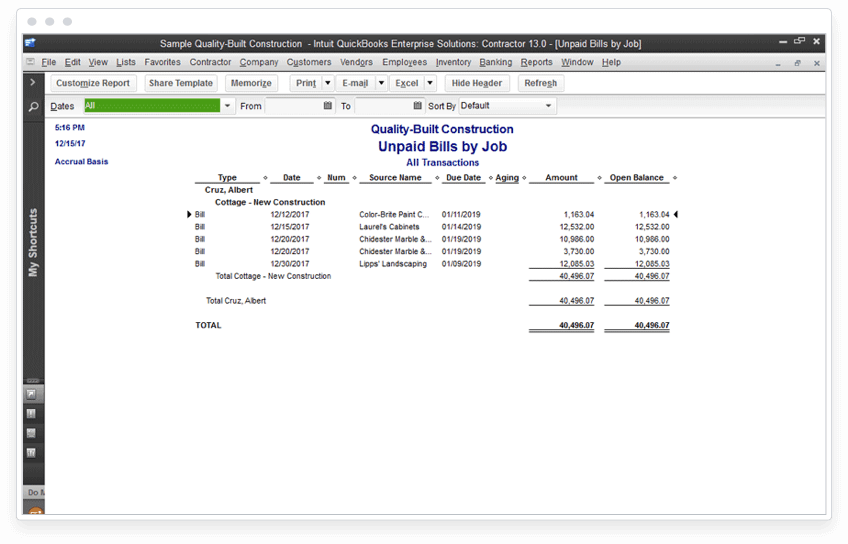Click into the From date field
Image resolution: width=848 pixels, height=544 pixels.
tap(294, 106)
